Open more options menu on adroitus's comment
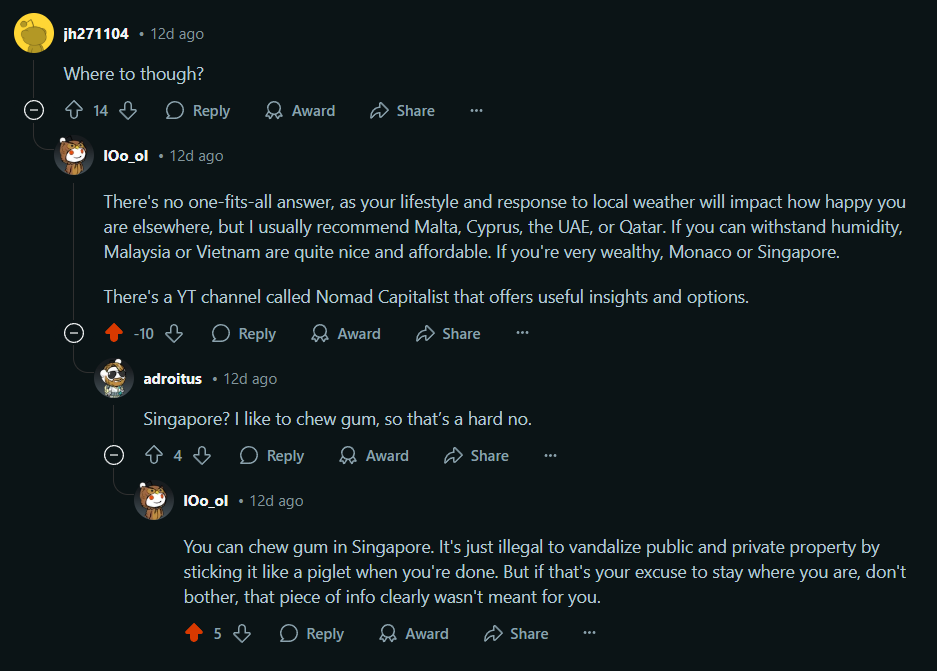The height and width of the screenshot is (671, 937). click(550, 456)
